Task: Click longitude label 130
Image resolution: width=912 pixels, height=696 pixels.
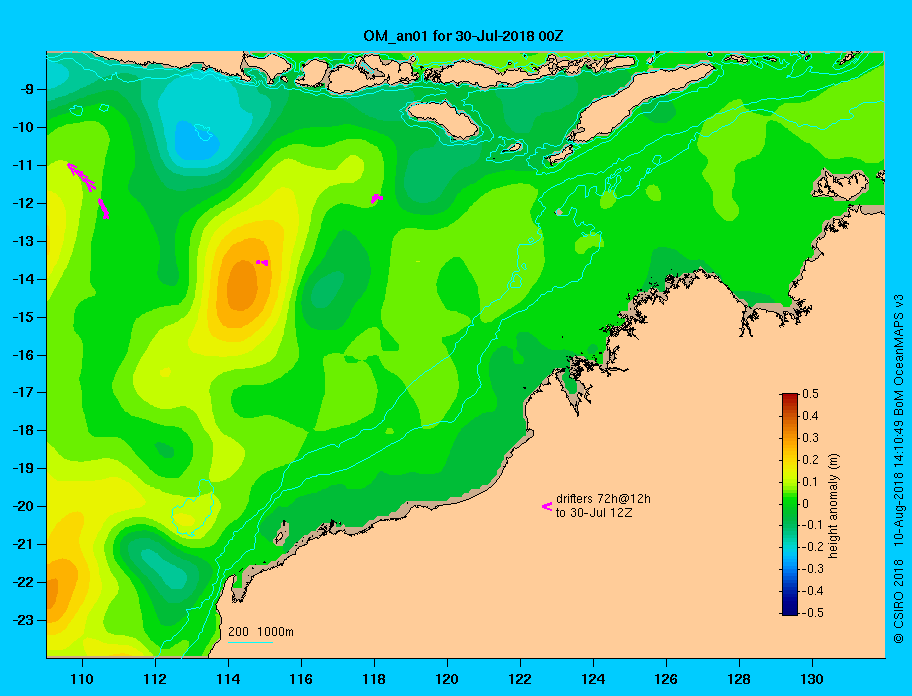Action: [812, 679]
